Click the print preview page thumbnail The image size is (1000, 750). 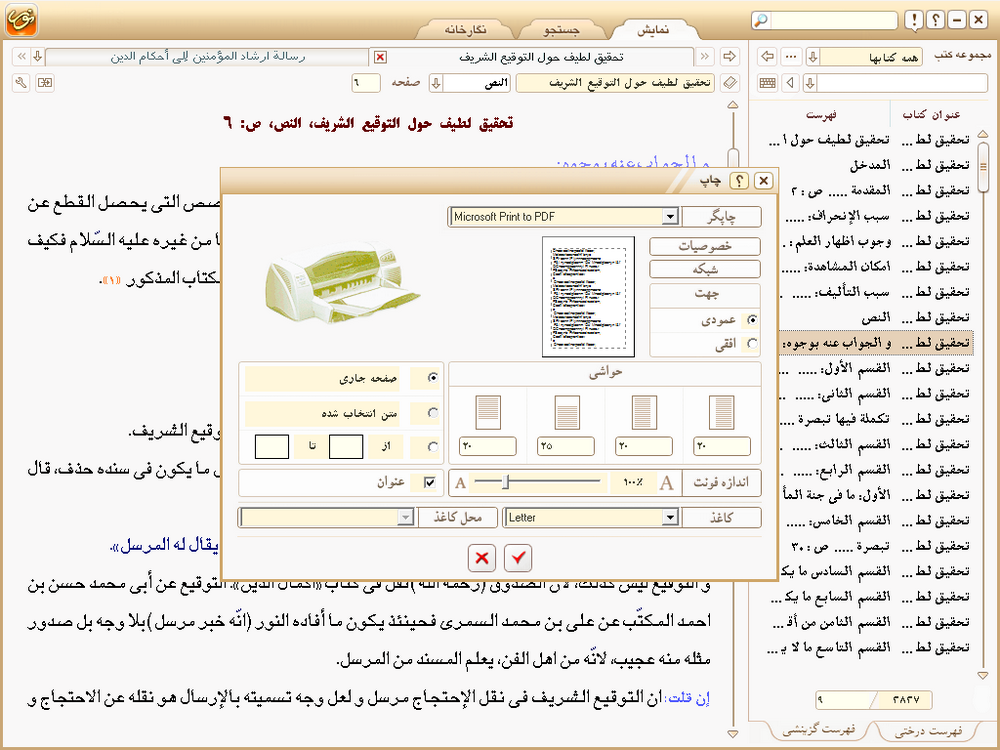tap(588, 297)
